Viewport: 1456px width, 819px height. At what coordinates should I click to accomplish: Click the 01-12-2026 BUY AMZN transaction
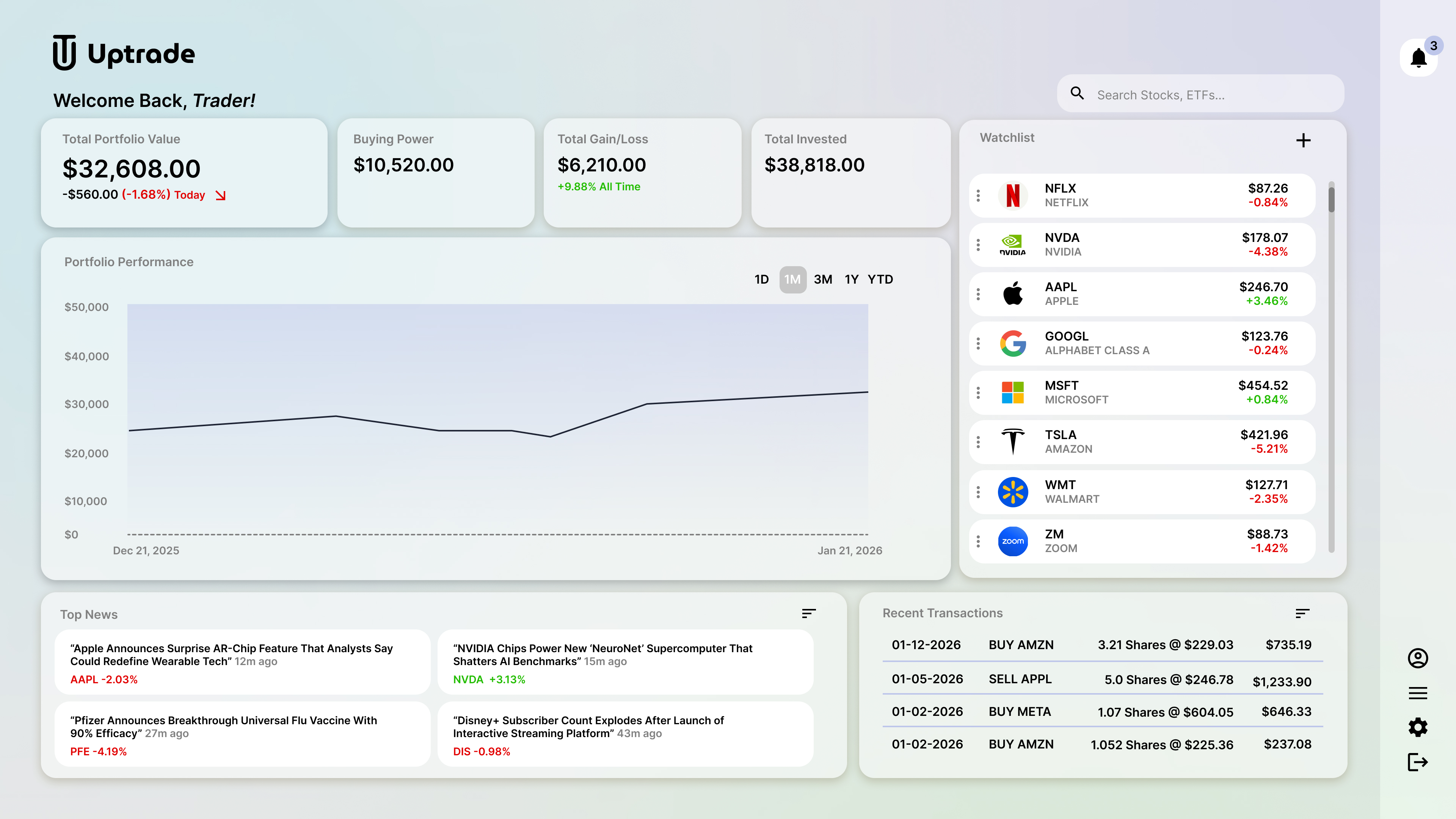(1102, 645)
